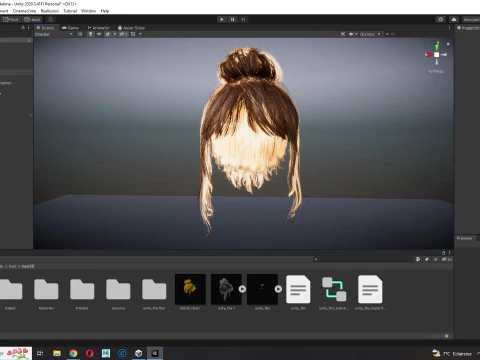This screenshot has height=360, width=480.
Task: Open the Help menu
Action: tap(105, 11)
